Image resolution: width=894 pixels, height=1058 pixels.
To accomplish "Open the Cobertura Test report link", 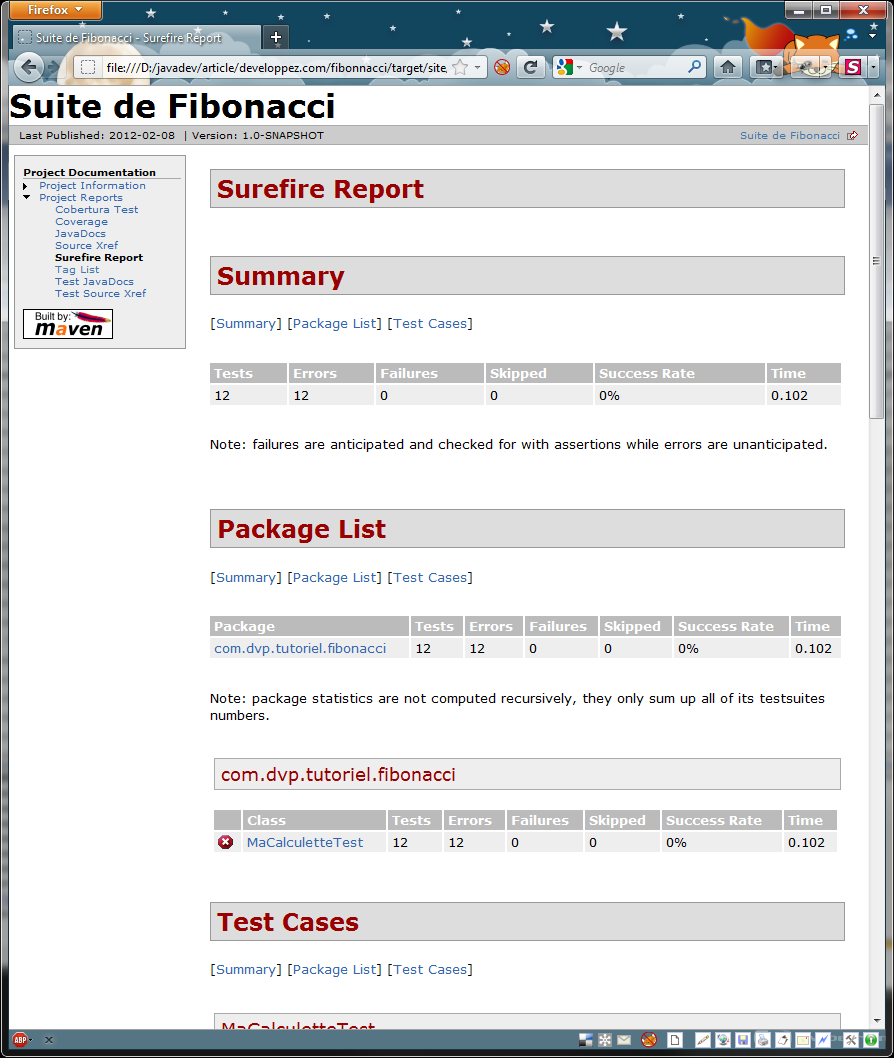I will coord(96,210).
